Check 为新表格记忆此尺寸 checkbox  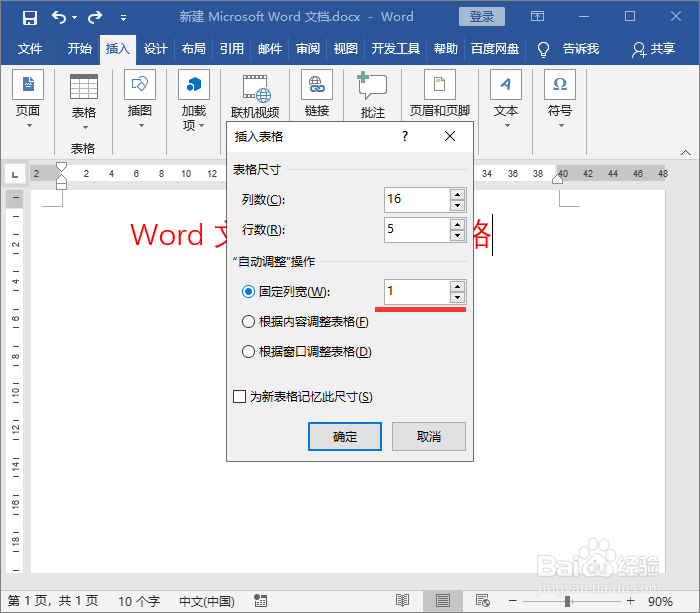[239, 396]
